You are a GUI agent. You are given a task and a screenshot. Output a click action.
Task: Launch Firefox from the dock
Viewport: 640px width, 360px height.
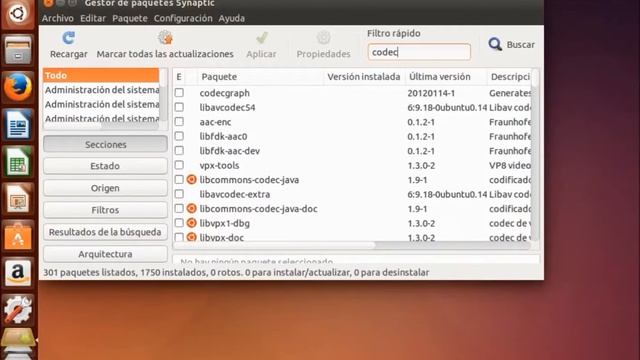[x=18, y=87]
